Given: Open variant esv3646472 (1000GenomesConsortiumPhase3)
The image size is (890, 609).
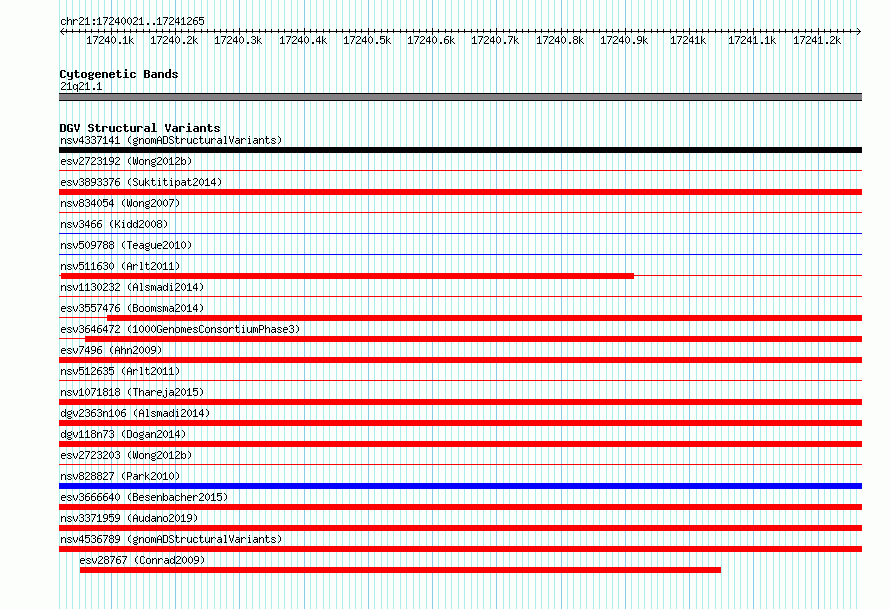Looking at the screenshot, I should 180,329.
